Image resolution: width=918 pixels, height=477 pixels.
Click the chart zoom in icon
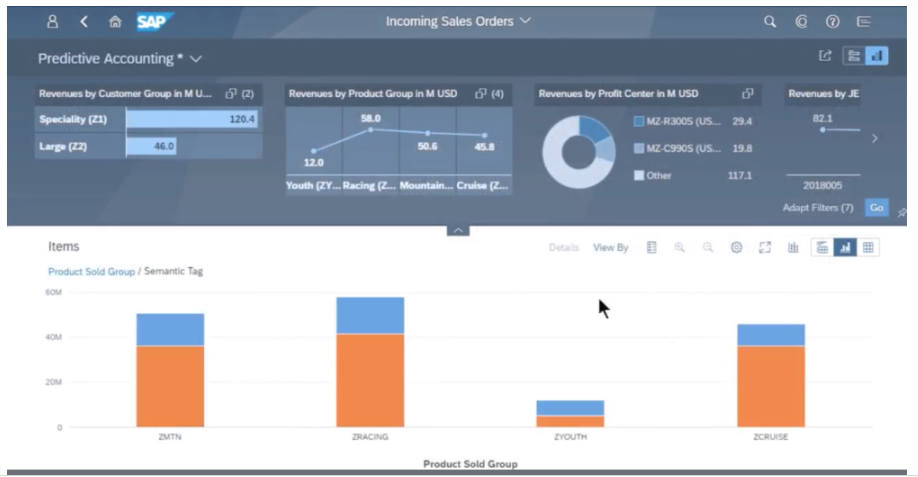click(679, 247)
